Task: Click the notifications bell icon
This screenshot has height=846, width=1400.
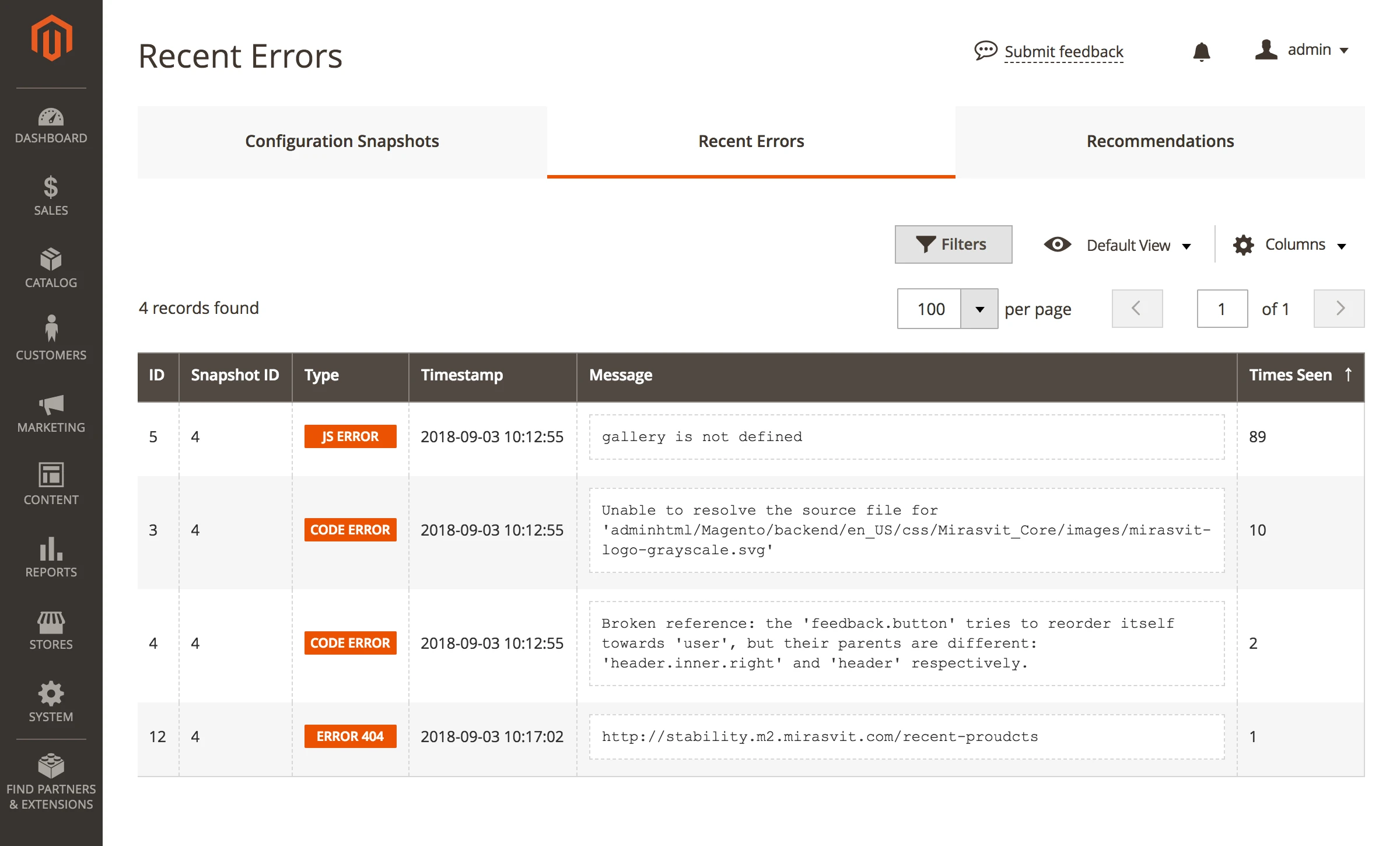Action: click(1201, 52)
